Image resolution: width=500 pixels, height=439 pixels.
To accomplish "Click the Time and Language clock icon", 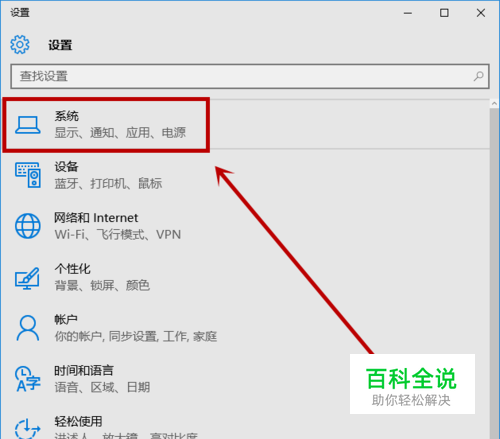I will [x=28, y=379].
